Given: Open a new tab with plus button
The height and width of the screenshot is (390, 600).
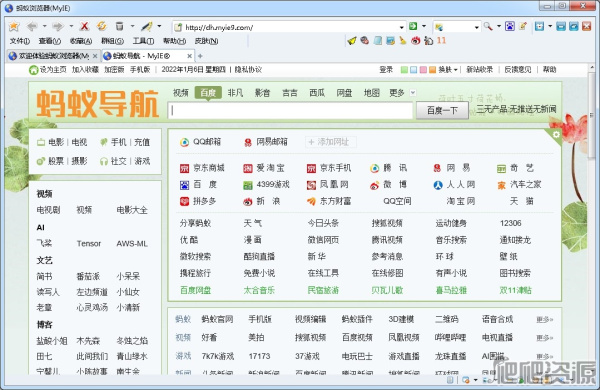Looking at the screenshot, I should tap(200, 56).
